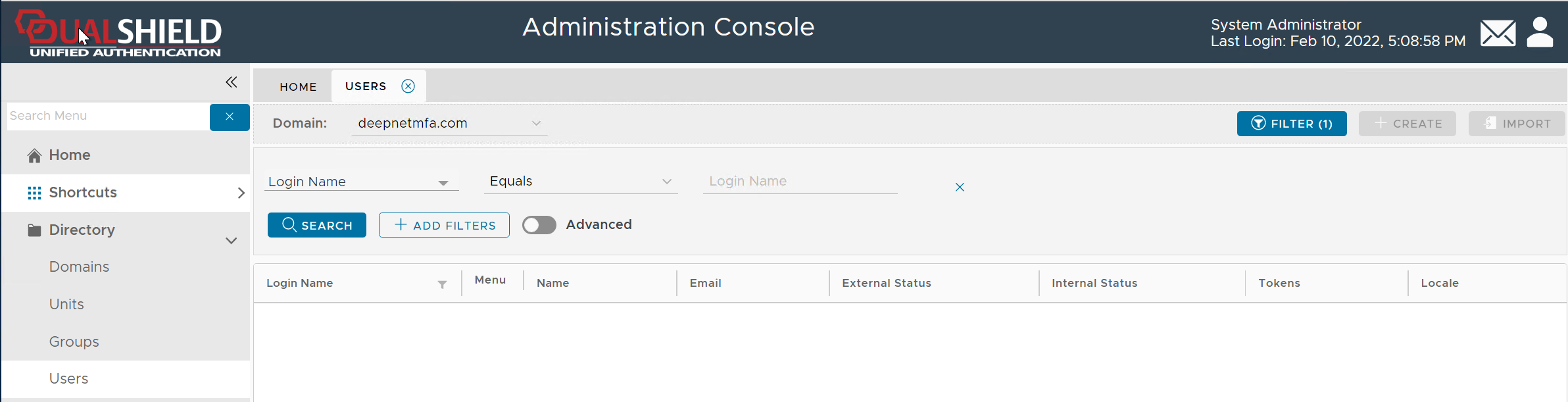Close the USERS tab
The width and height of the screenshot is (1568, 402).
coord(408,86)
